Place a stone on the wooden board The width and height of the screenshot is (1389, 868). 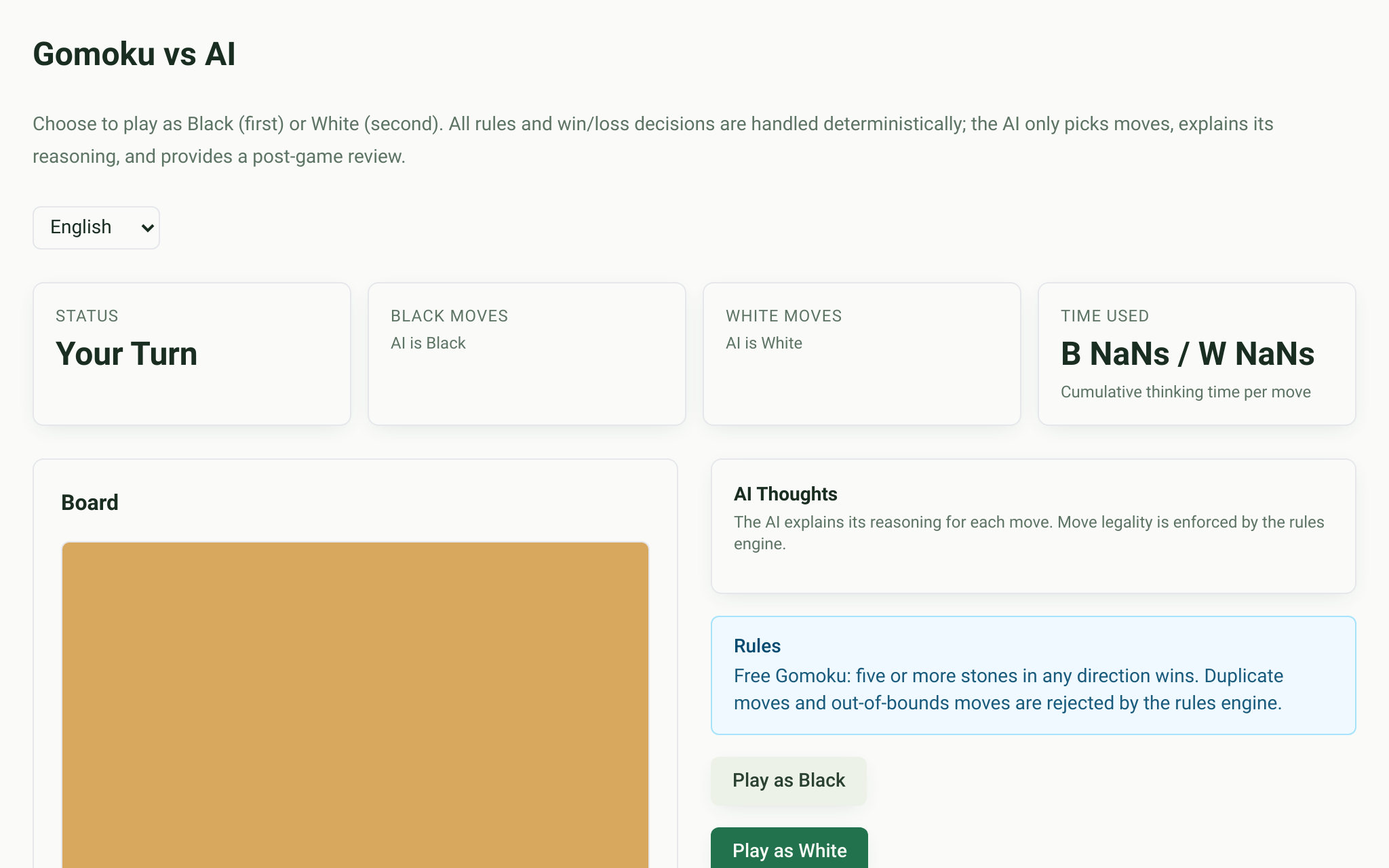pyautogui.click(x=355, y=705)
